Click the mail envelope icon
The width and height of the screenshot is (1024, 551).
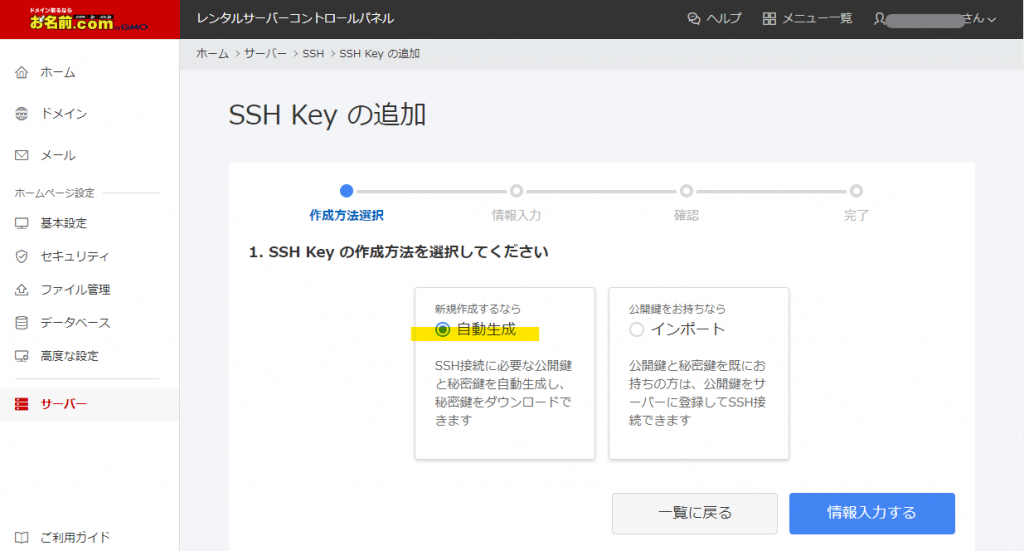tap(21, 156)
